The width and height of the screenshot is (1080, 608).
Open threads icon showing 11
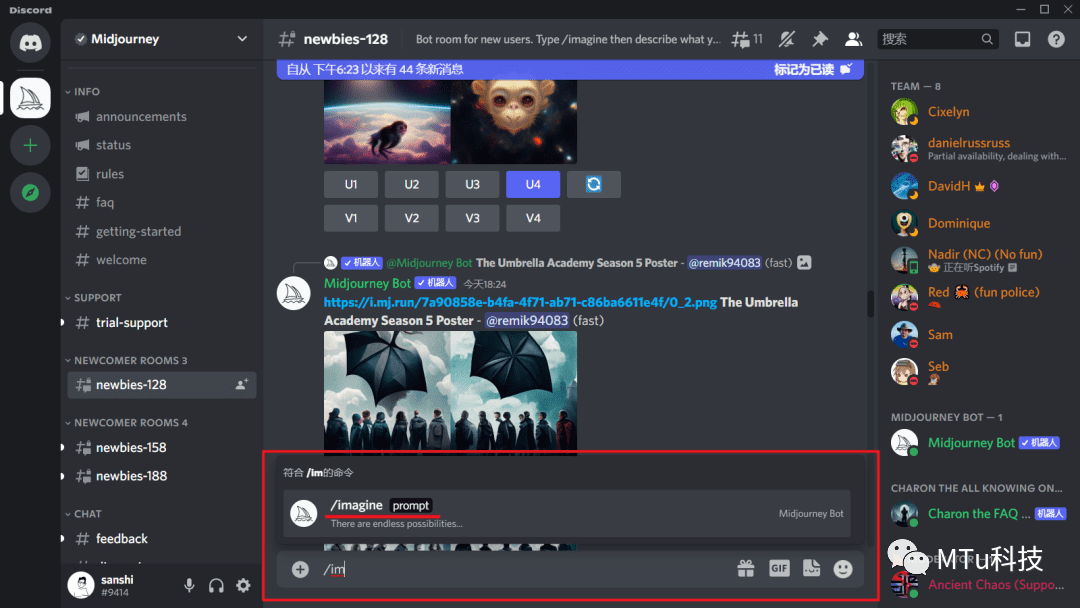(747, 39)
